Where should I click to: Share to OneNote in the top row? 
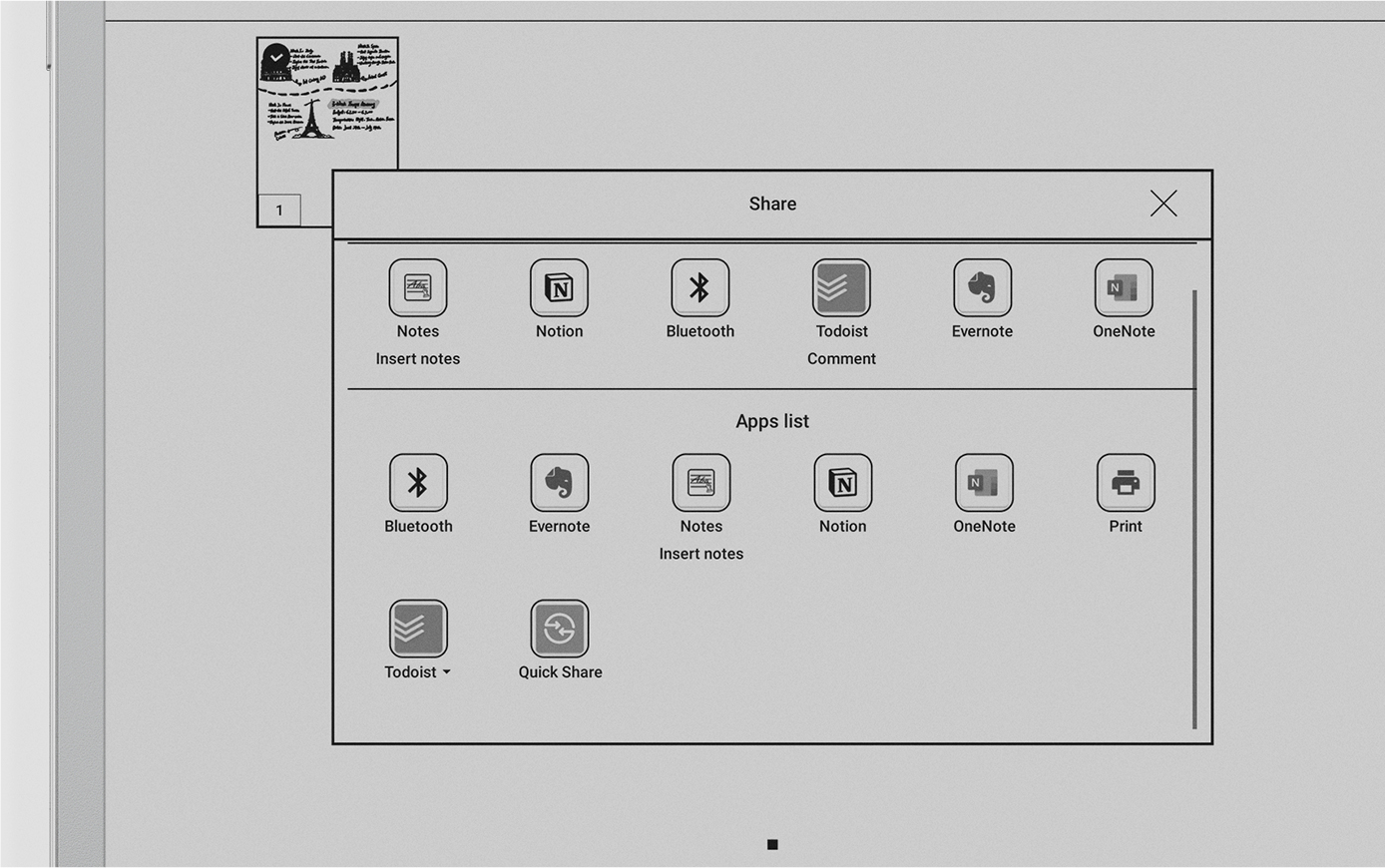pos(1124,285)
